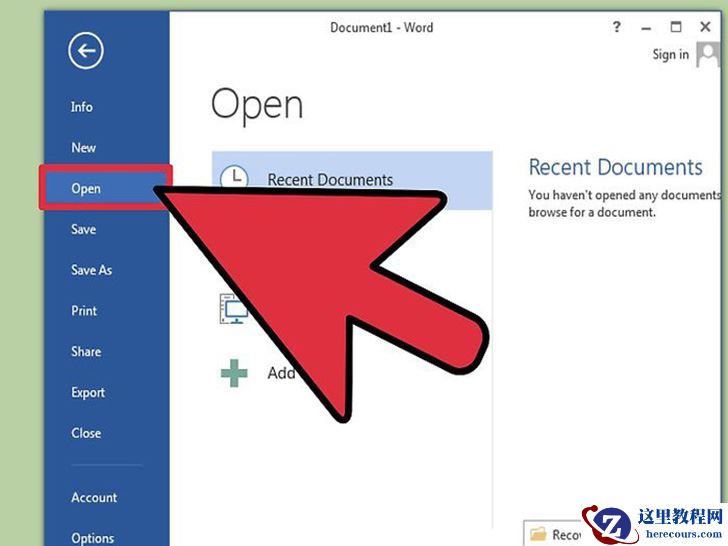
Task: Select New in the backstage menu
Action: click(84, 148)
